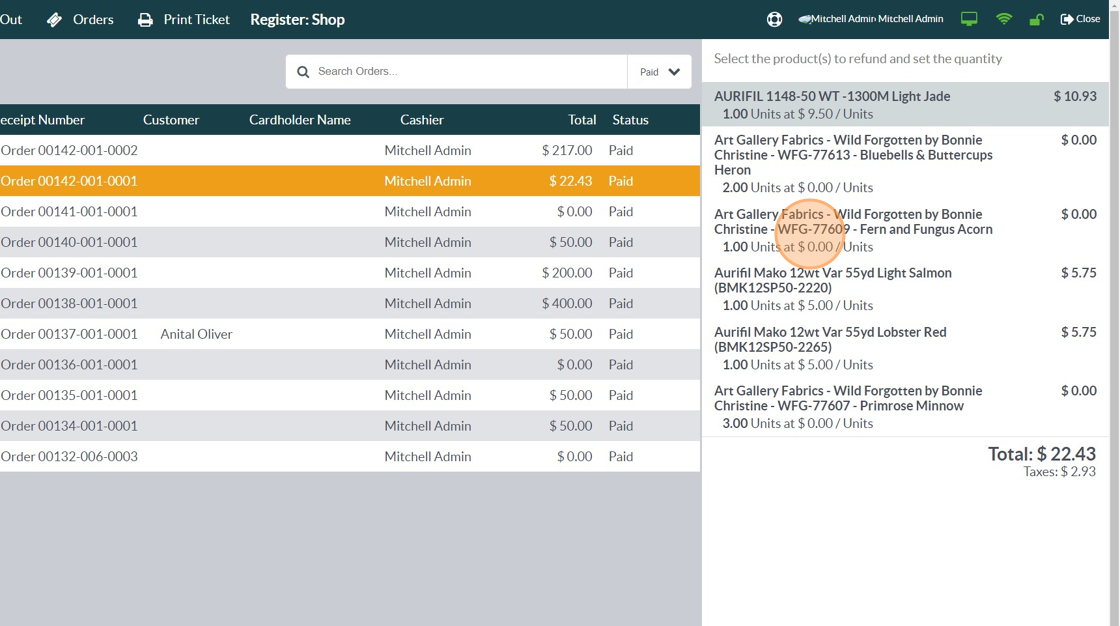Click the Customer column header
Viewport: 1120px width, 626px height.
[x=171, y=120]
